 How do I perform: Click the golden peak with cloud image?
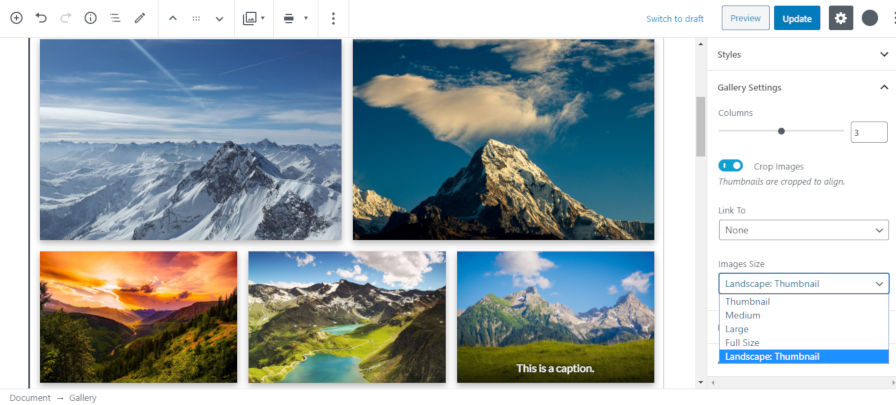pyautogui.click(x=503, y=139)
